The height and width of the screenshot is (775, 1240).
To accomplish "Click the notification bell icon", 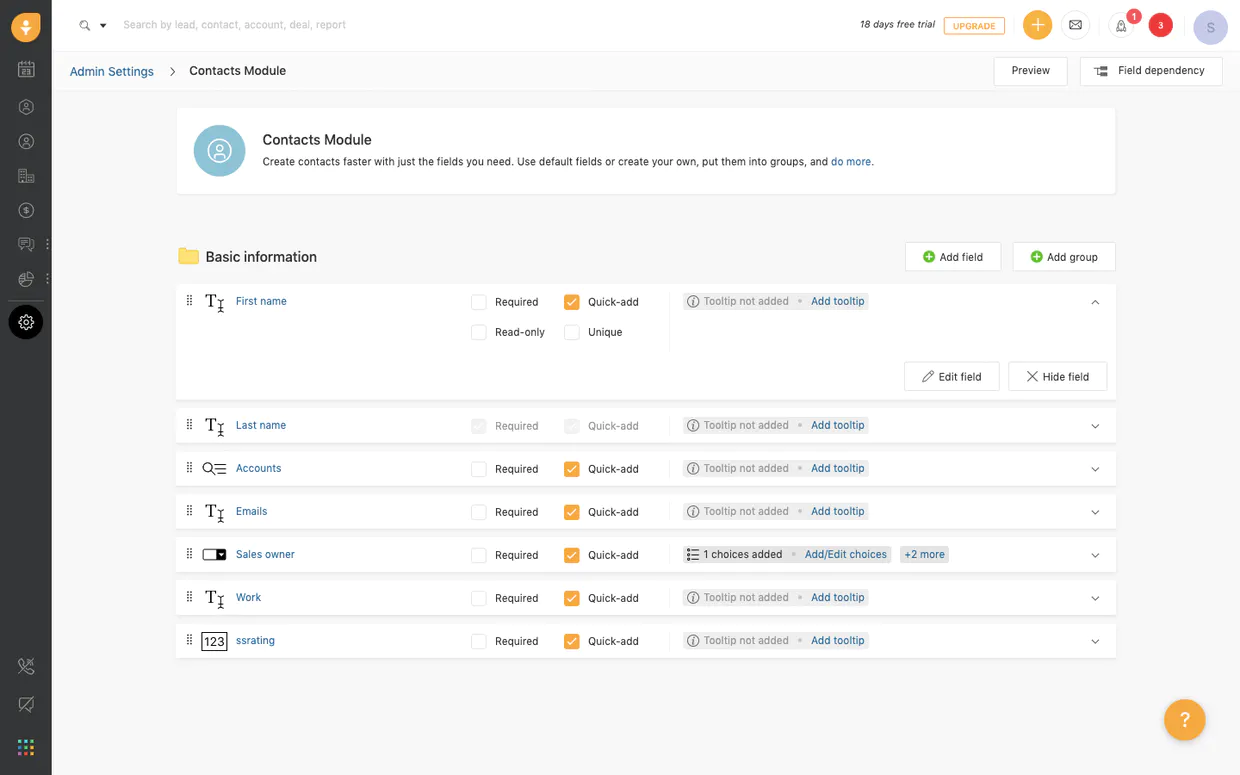I will click(1121, 26).
